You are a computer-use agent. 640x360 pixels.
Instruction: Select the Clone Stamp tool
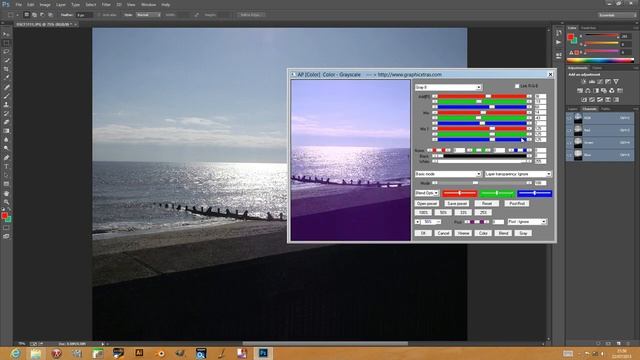[6, 105]
